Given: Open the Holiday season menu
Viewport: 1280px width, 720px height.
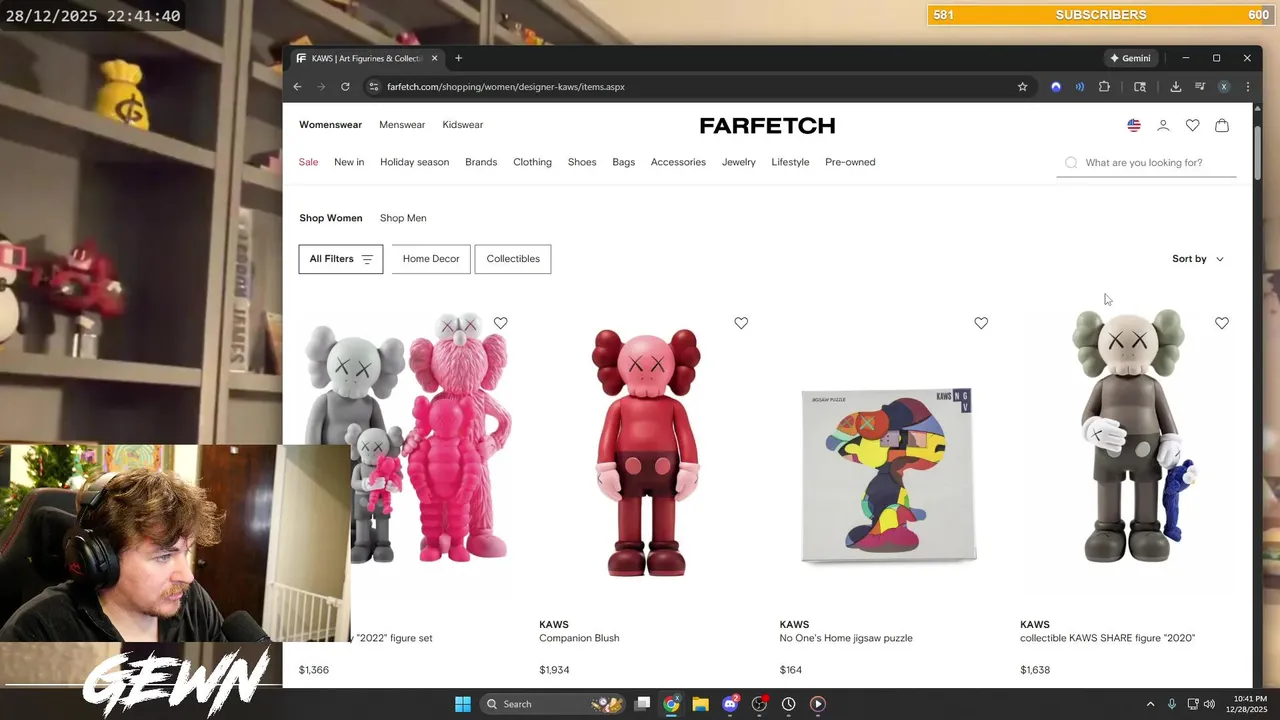Looking at the screenshot, I should tap(415, 162).
